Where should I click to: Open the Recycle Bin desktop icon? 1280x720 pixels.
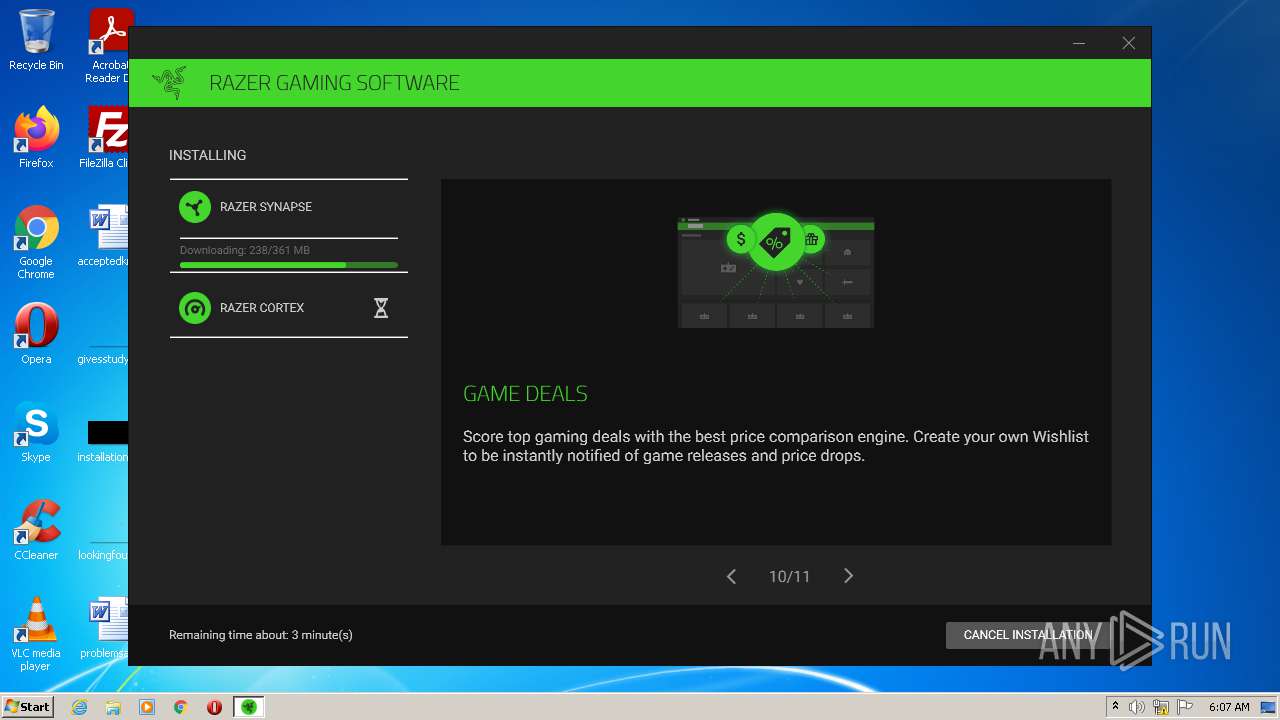[36, 40]
